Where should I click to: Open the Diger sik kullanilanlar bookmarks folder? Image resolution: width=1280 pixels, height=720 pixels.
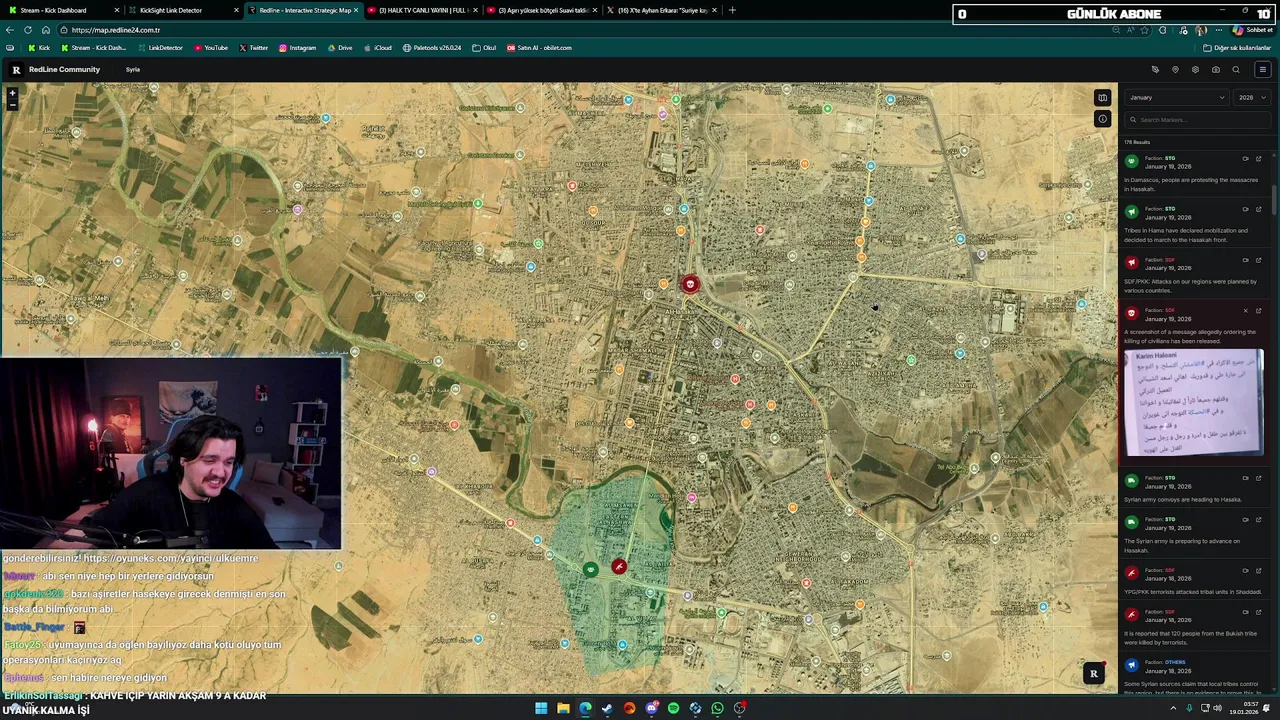click(x=1237, y=48)
